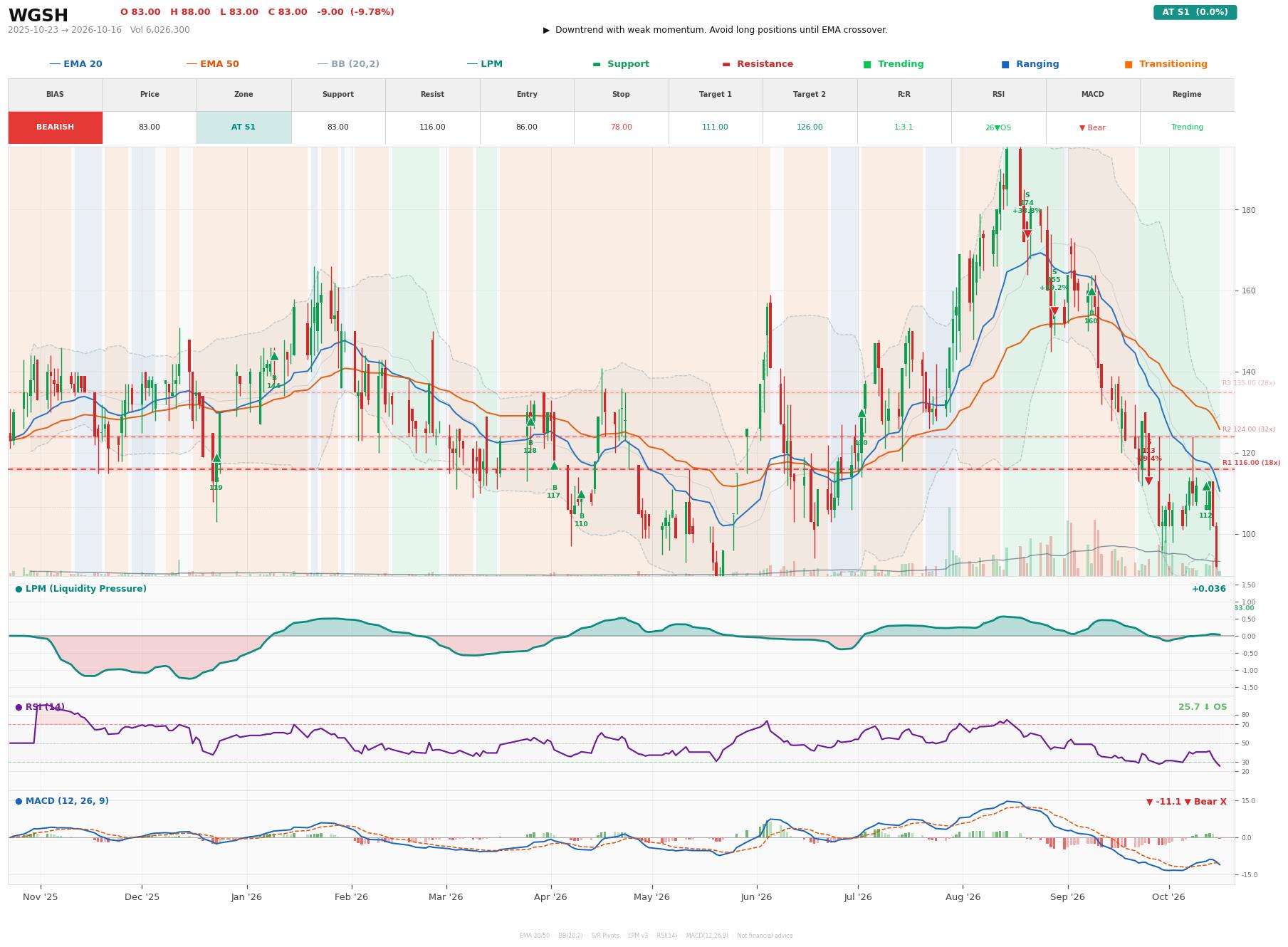Viewport: 1288px width, 947px height.
Task: Click the Downtrend with weak momentum note
Action: (716, 30)
